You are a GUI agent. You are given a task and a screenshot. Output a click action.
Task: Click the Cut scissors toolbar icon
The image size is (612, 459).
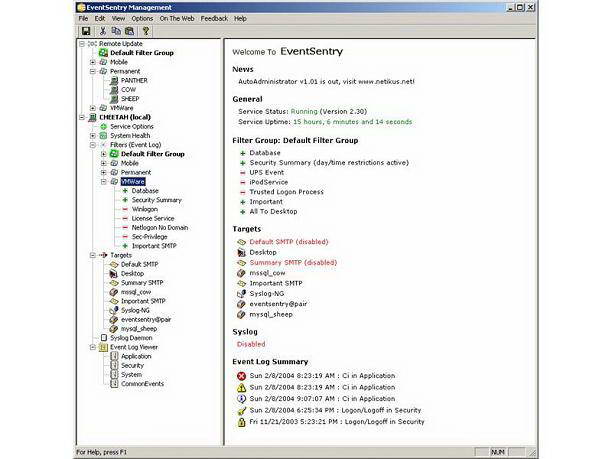click(102, 31)
